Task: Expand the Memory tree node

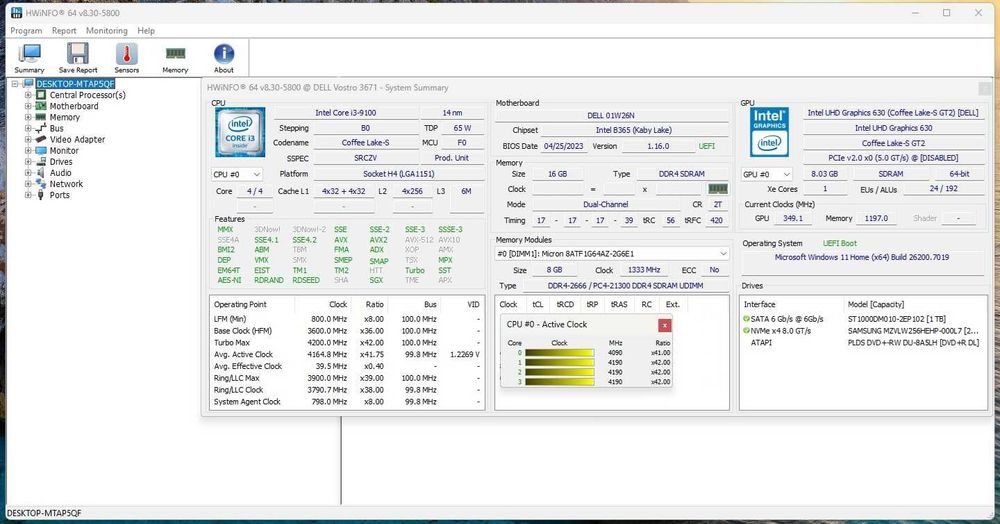Action: click(x=28, y=117)
